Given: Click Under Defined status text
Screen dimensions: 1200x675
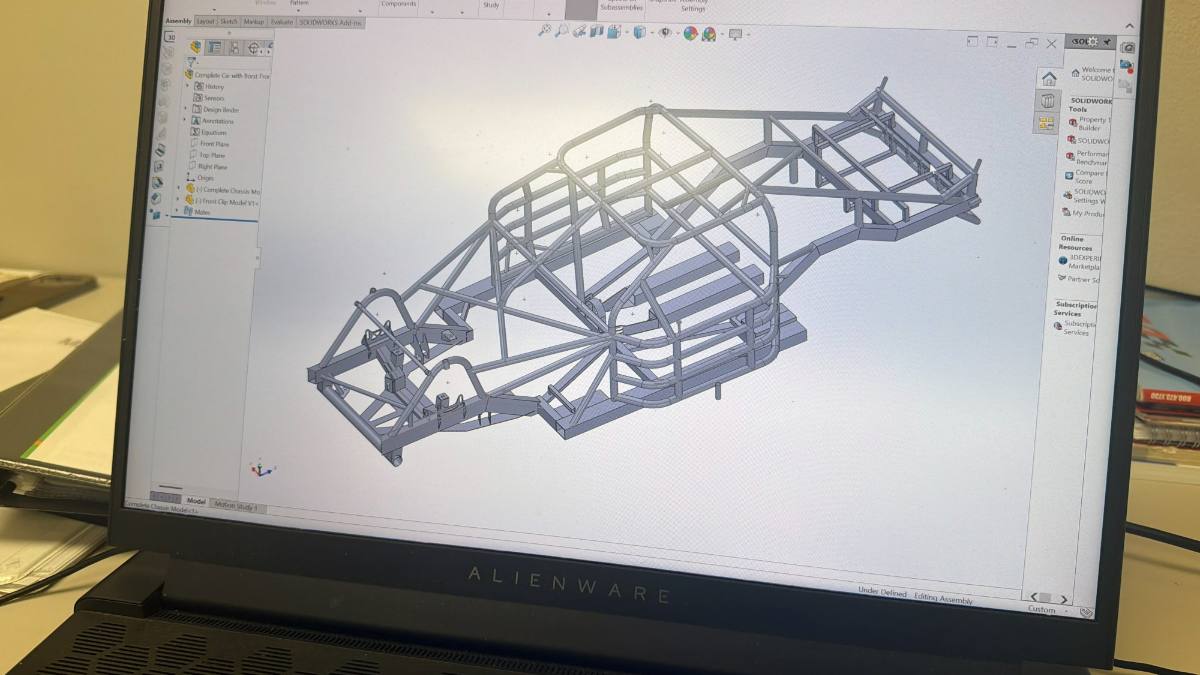Looking at the screenshot, I should click(882, 592).
